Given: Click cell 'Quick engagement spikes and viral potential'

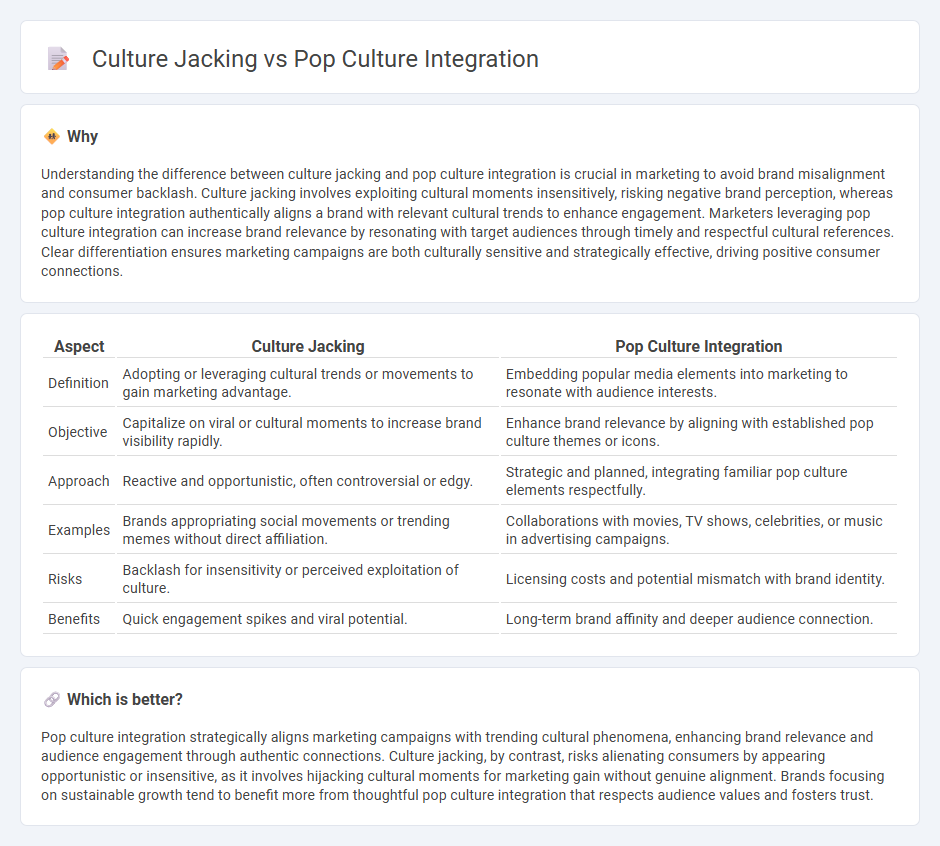Looking at the screenshot, I should (308, 619).
